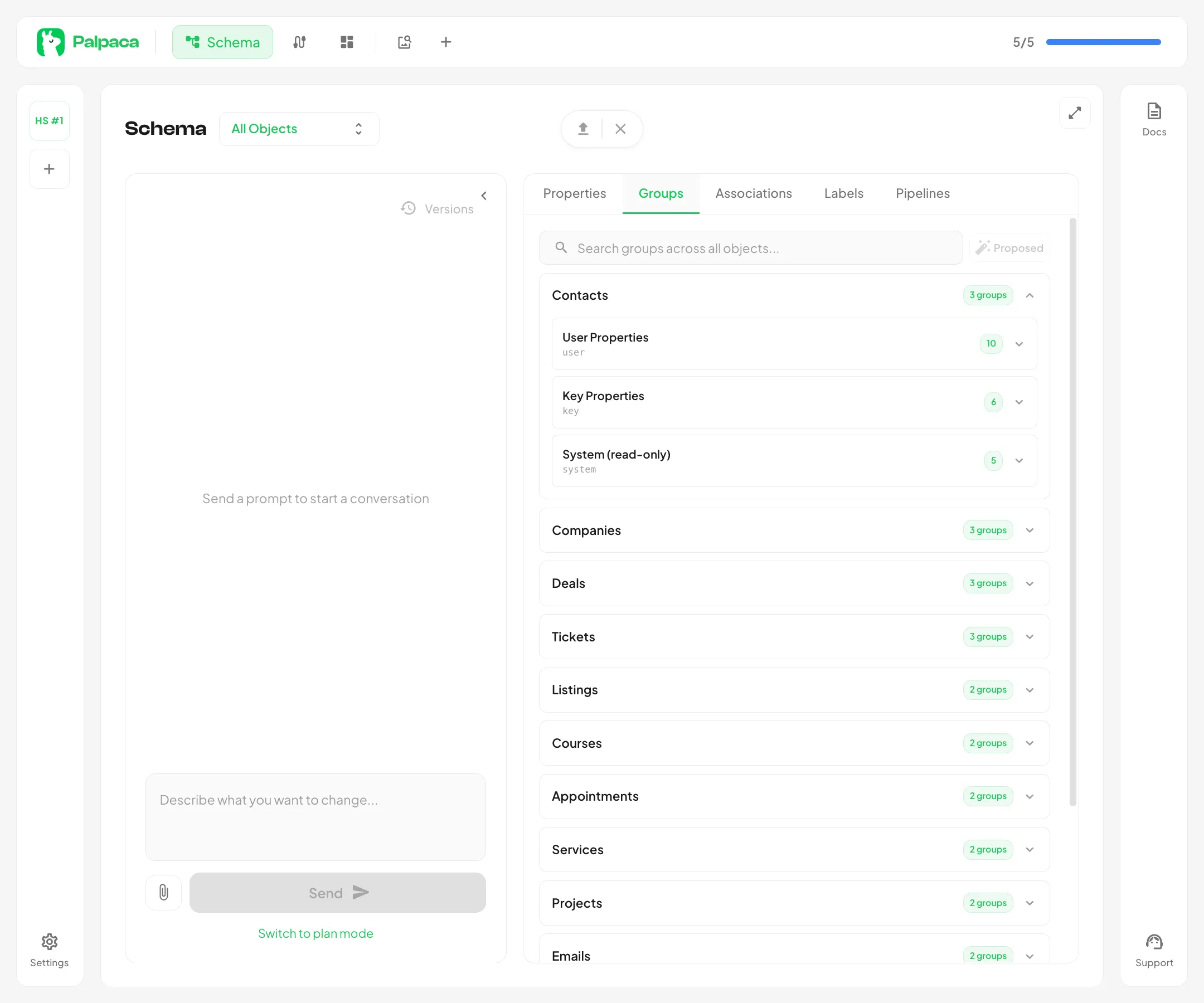Viewport: 1204px width, 1003px height.
Task: Switch to the Pipelines tab
Action: 923,193
